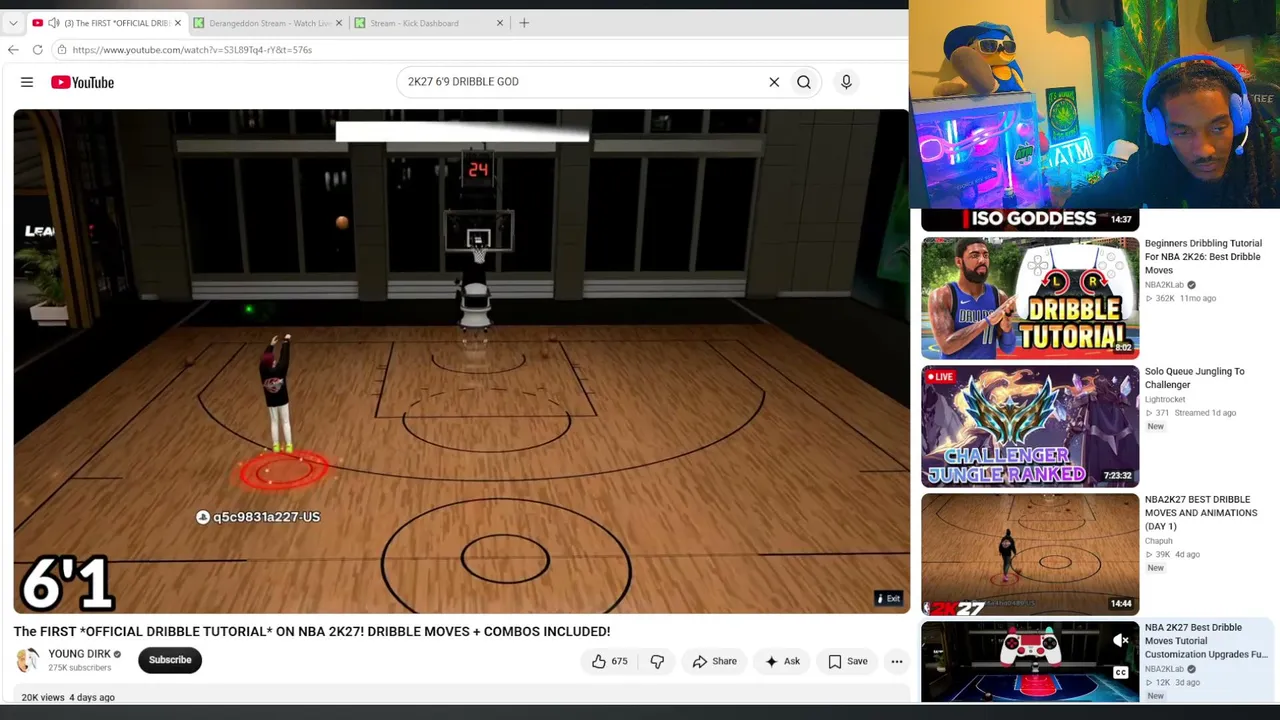Open the YouTube guide hamburger menu

point(27,82)
